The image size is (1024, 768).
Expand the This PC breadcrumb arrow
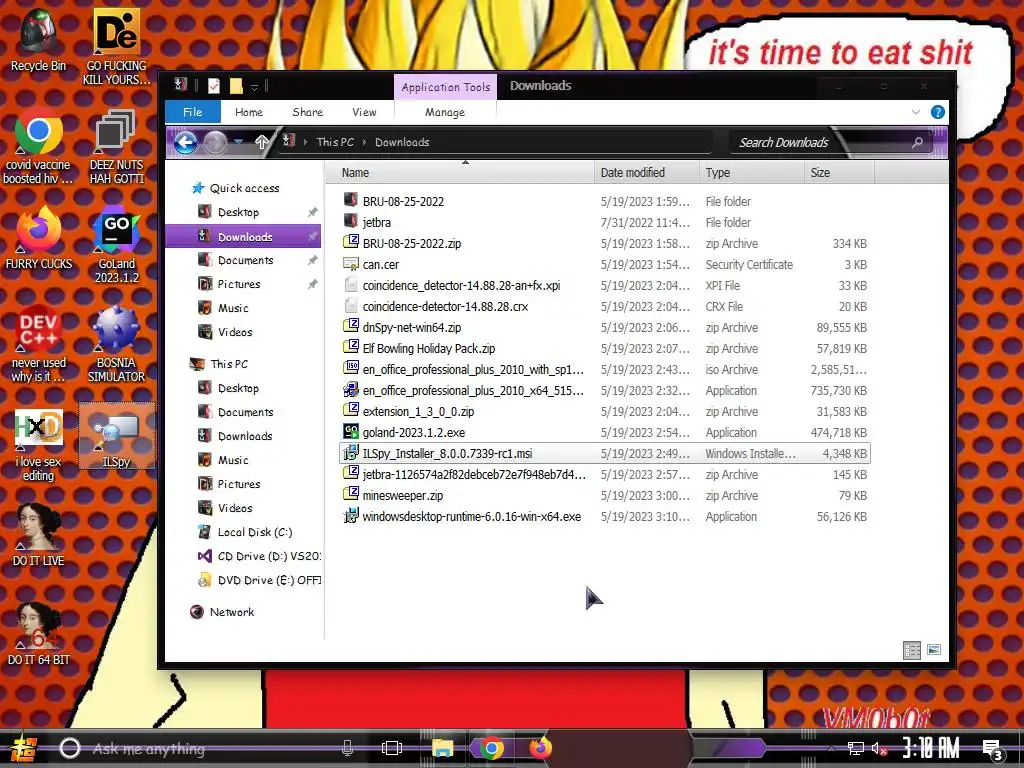point(364,142)
